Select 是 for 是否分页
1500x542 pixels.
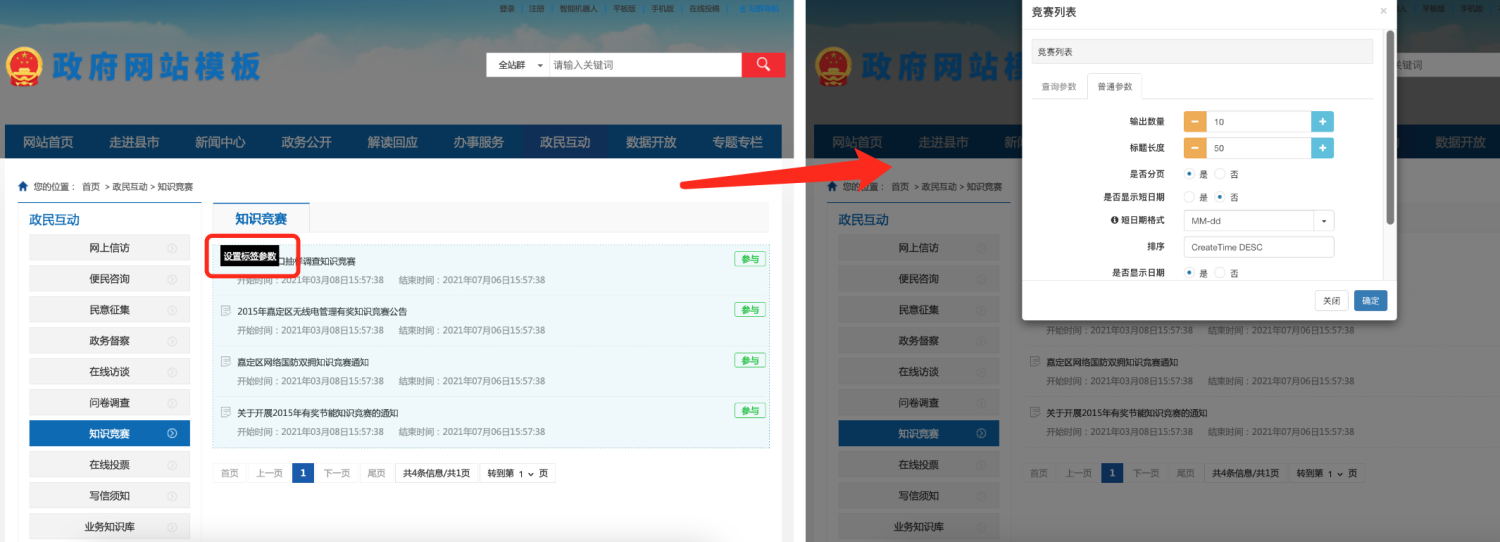pyautogui.click(x=1190, y=174)
